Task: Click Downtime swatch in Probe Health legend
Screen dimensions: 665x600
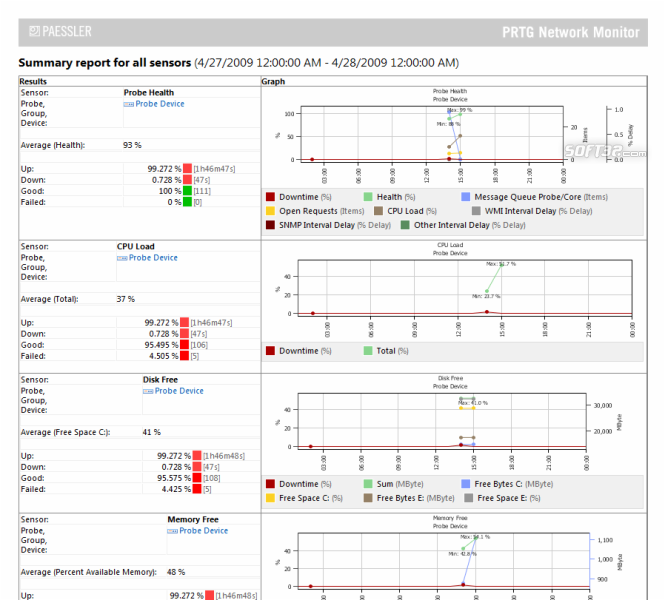Action: (x=270, y=197)
